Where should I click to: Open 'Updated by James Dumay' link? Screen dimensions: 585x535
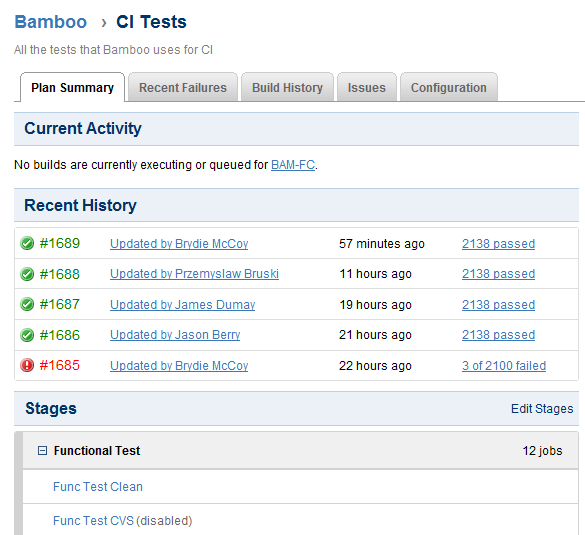click(x=182, y=305)
